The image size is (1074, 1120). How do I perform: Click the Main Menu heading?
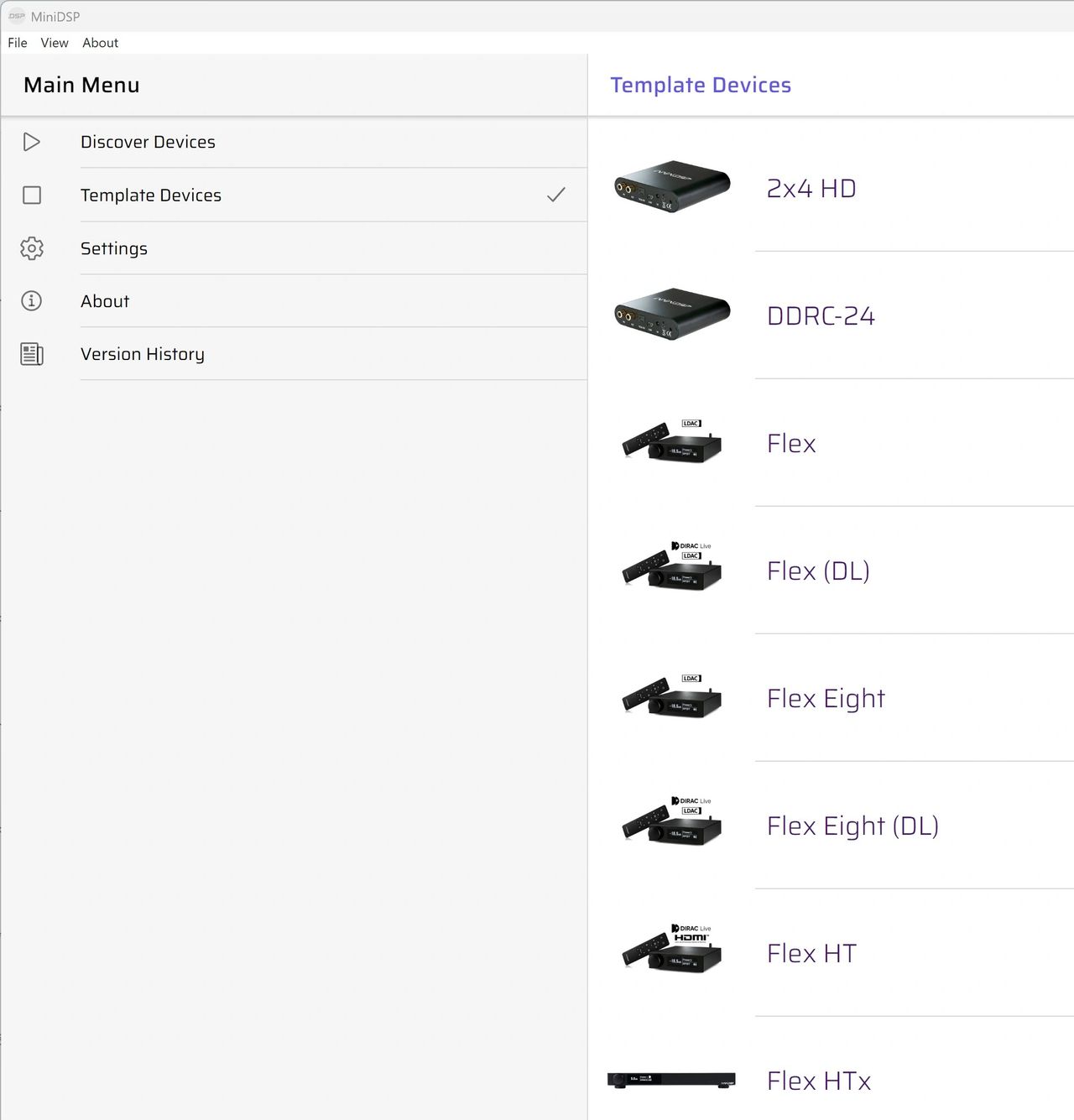(81, 85)
